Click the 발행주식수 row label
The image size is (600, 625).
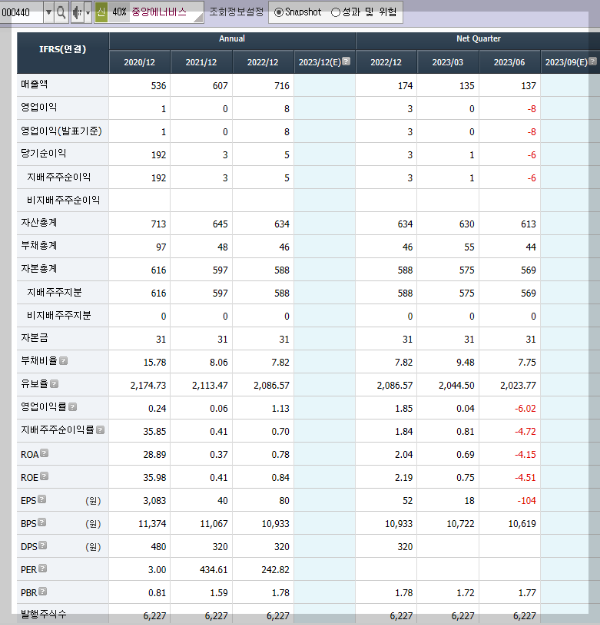point(43,614)
